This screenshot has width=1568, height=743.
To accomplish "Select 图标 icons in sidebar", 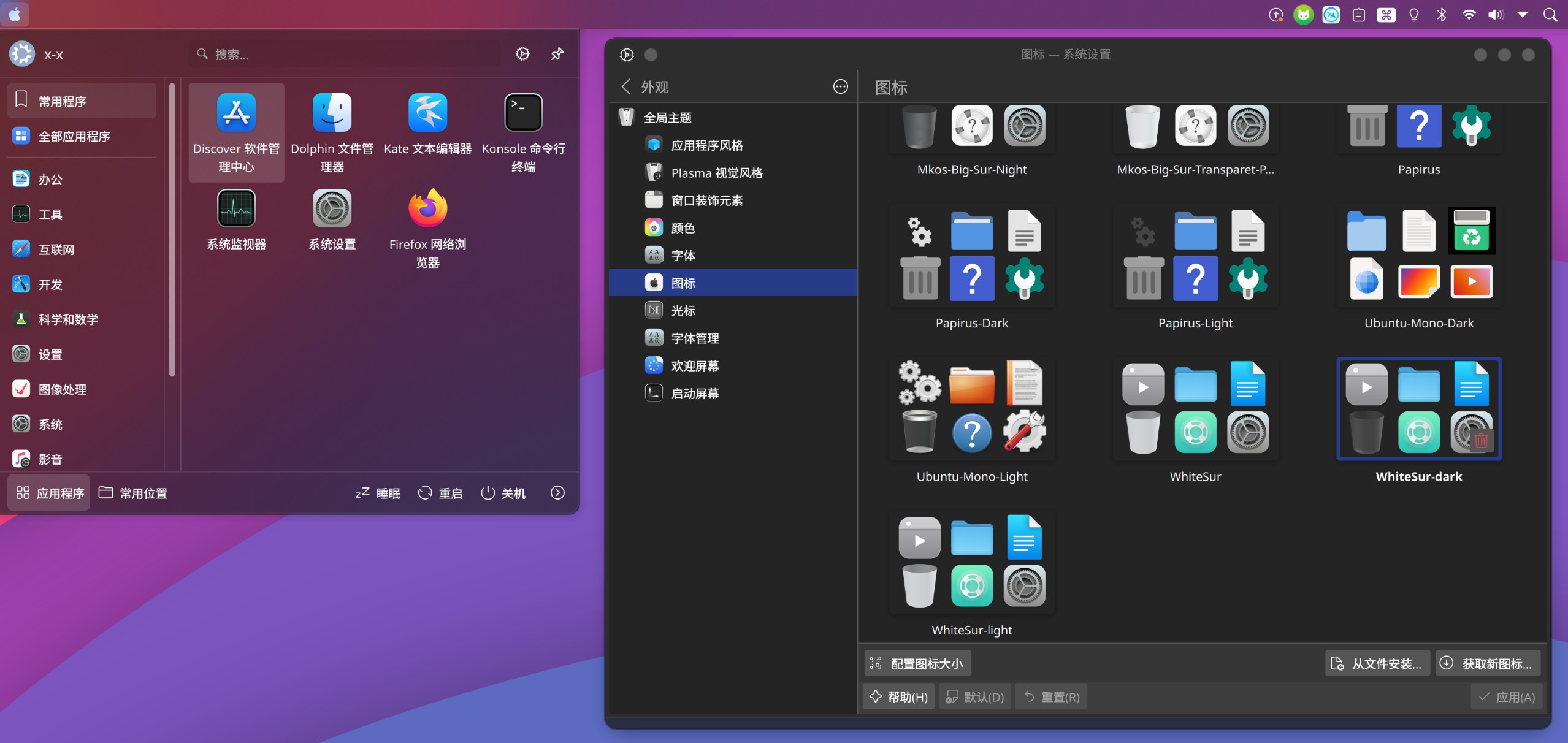I will [733, 283].
